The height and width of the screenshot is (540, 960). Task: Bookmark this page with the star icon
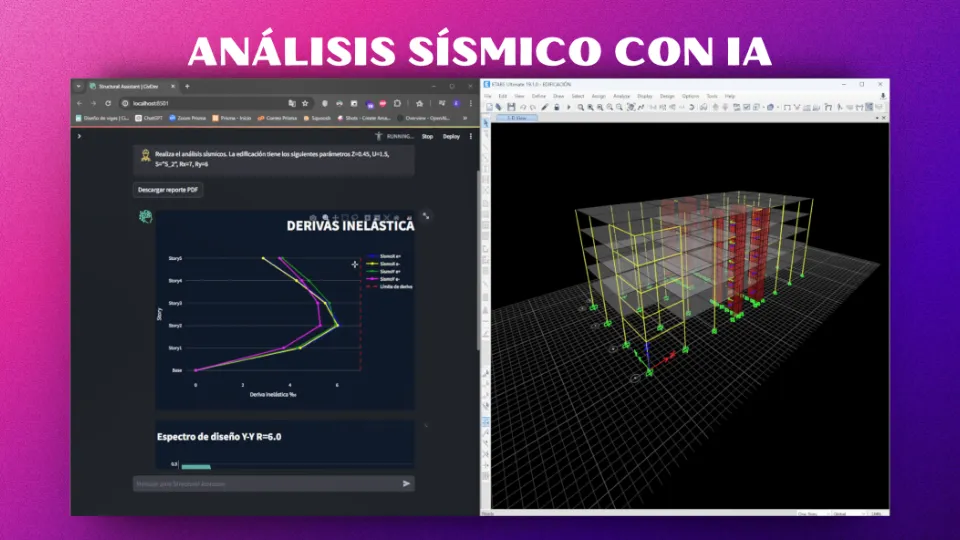(x=305, y=103)
